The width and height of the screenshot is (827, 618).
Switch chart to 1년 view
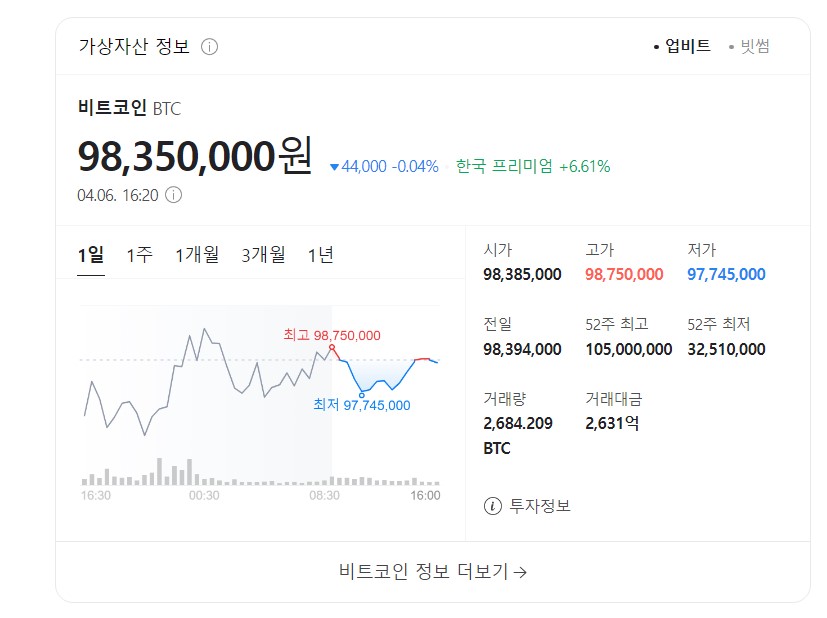click(x=321, y=255)
